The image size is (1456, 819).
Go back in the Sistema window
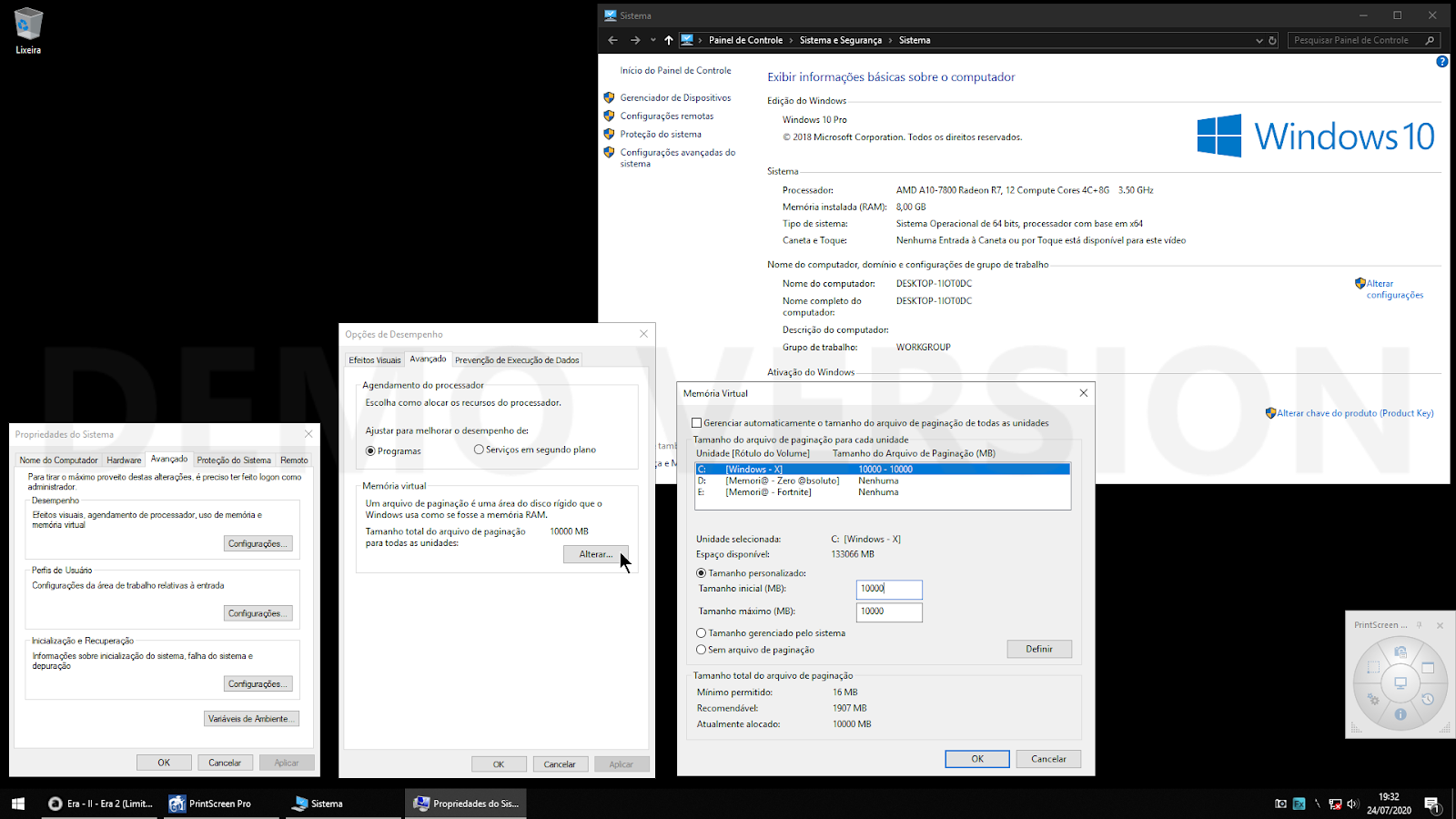point(612,40)
